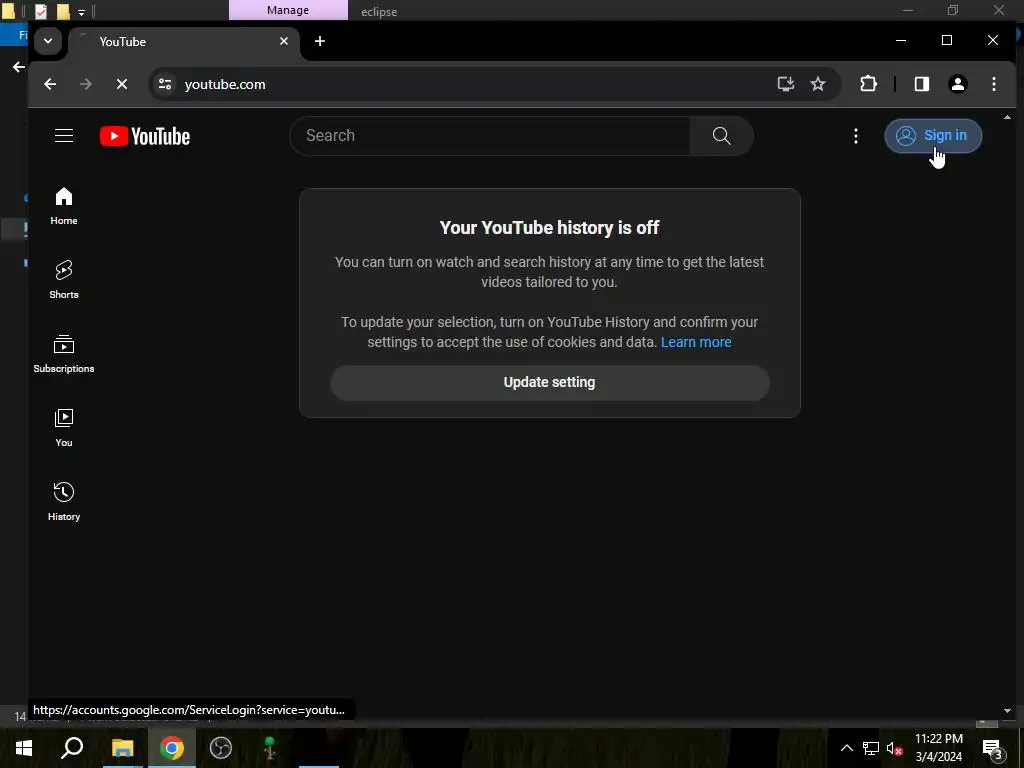Open Shorts in sidebar

pyautogui.click(x=64, y=280)
